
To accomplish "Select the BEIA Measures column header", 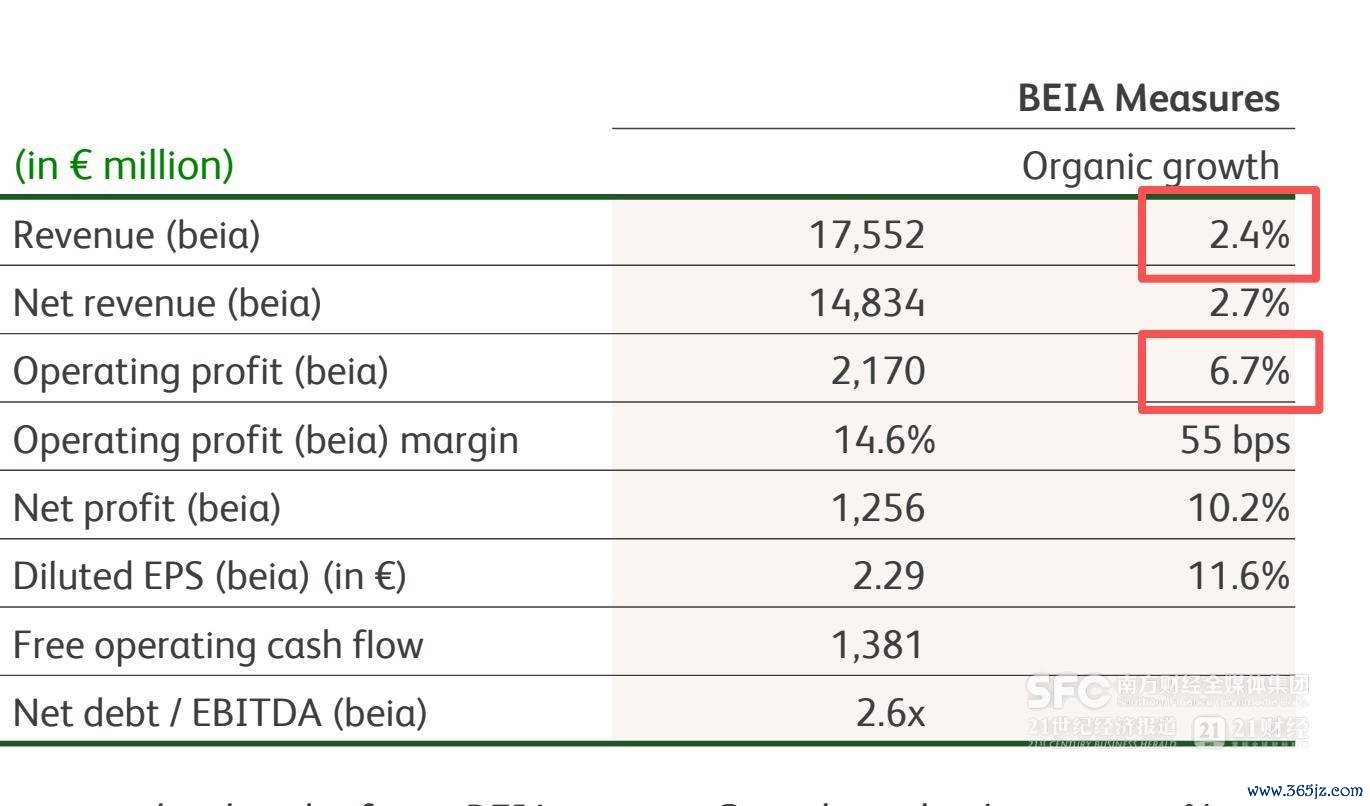I will coord(1149,98).
